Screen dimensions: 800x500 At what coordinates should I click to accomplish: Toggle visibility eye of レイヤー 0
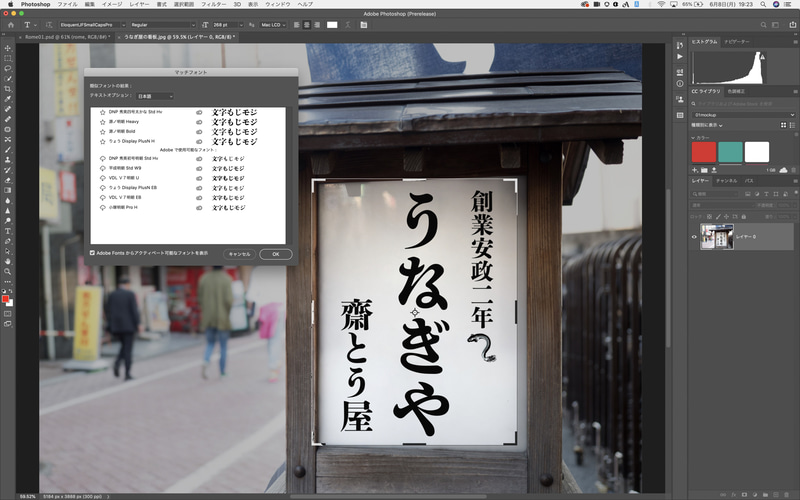[x=694, y=237]
